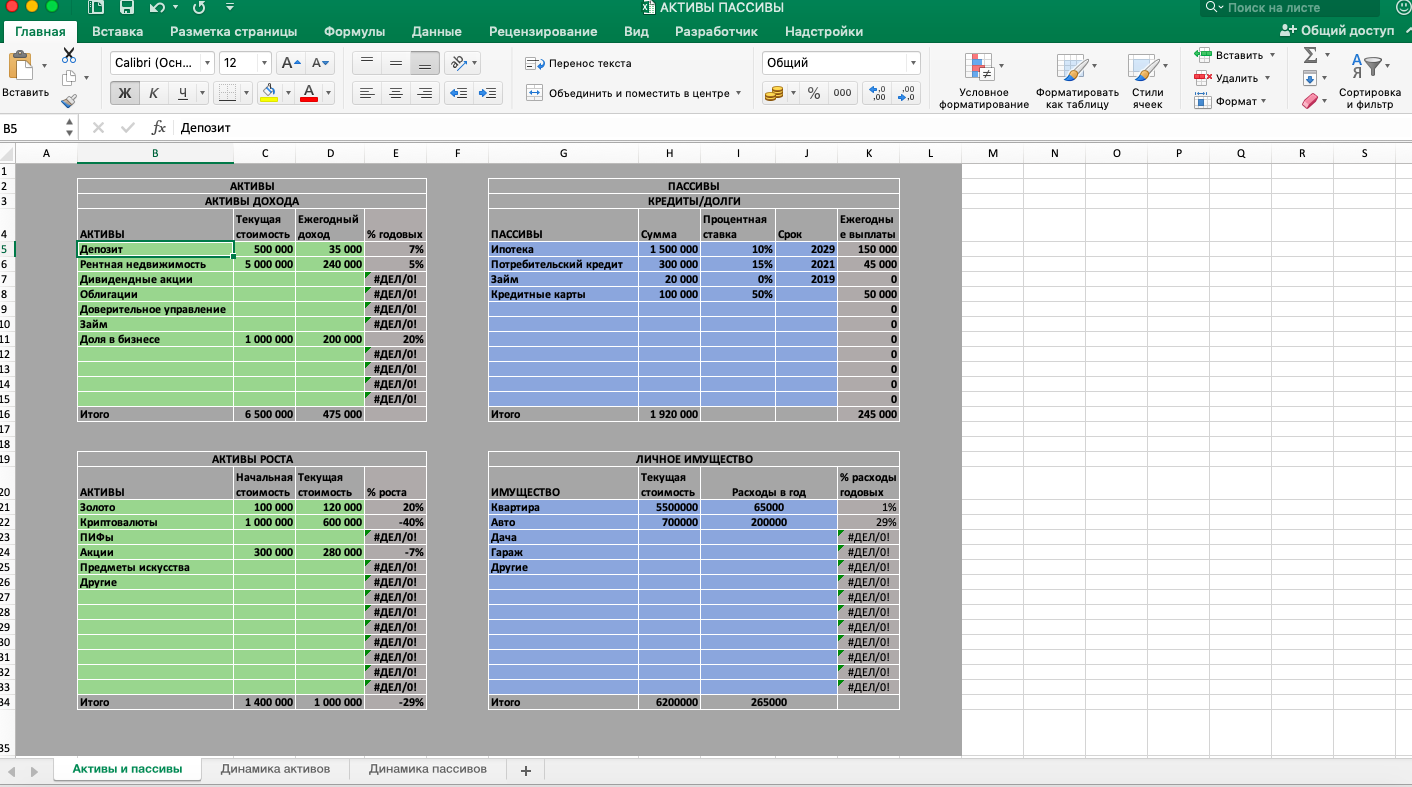Screen dimensions: 1412x787
Task: Open the Разметка страницы ribbon tab
Action: coord(234,31)
